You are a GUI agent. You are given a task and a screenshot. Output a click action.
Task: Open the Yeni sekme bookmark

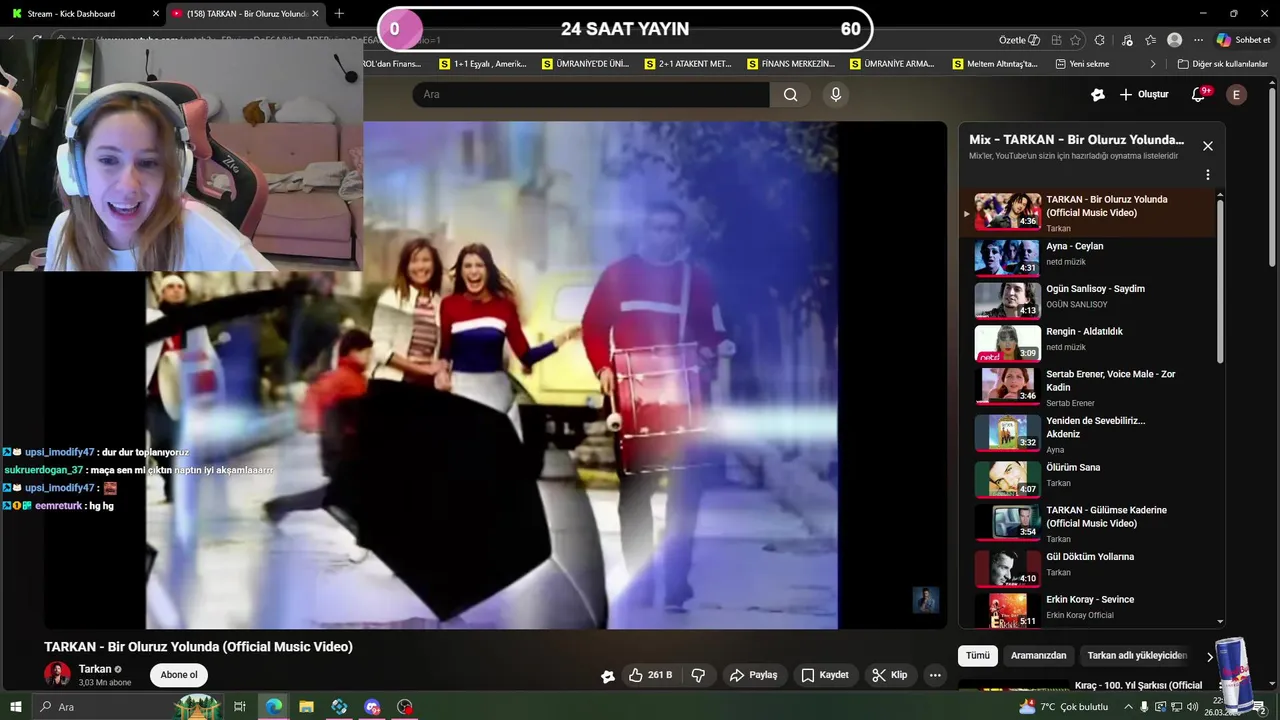1083,64
